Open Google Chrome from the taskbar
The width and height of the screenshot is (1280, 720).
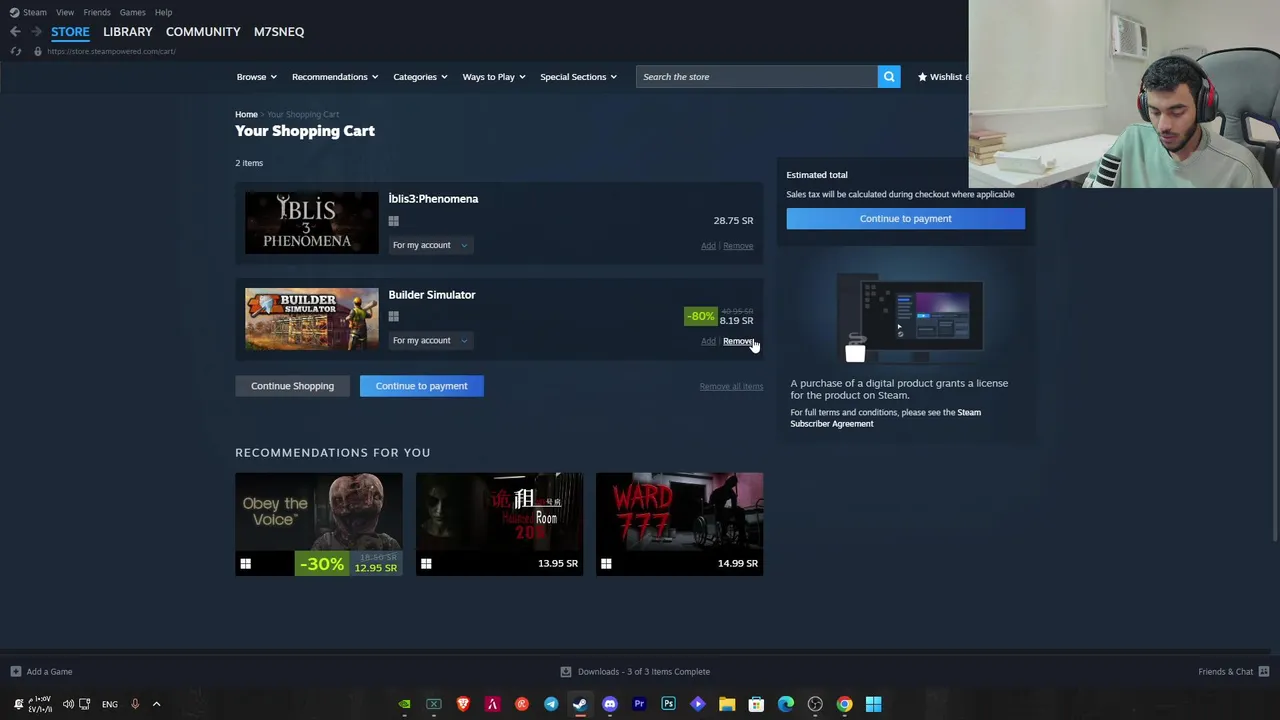tap(844, 704)
